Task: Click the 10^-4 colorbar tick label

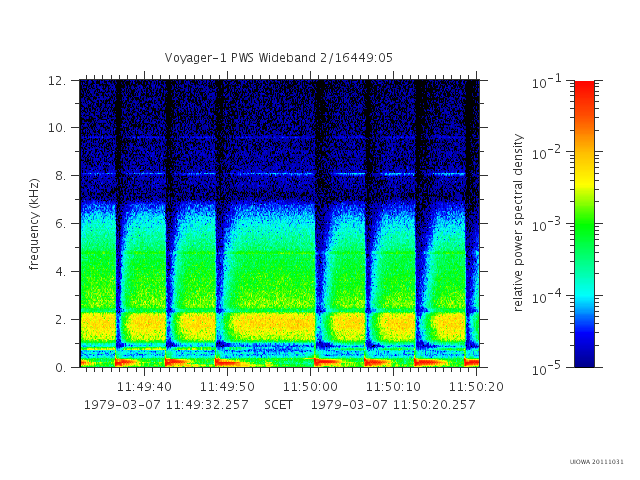Action: click(x=548, y=297)
